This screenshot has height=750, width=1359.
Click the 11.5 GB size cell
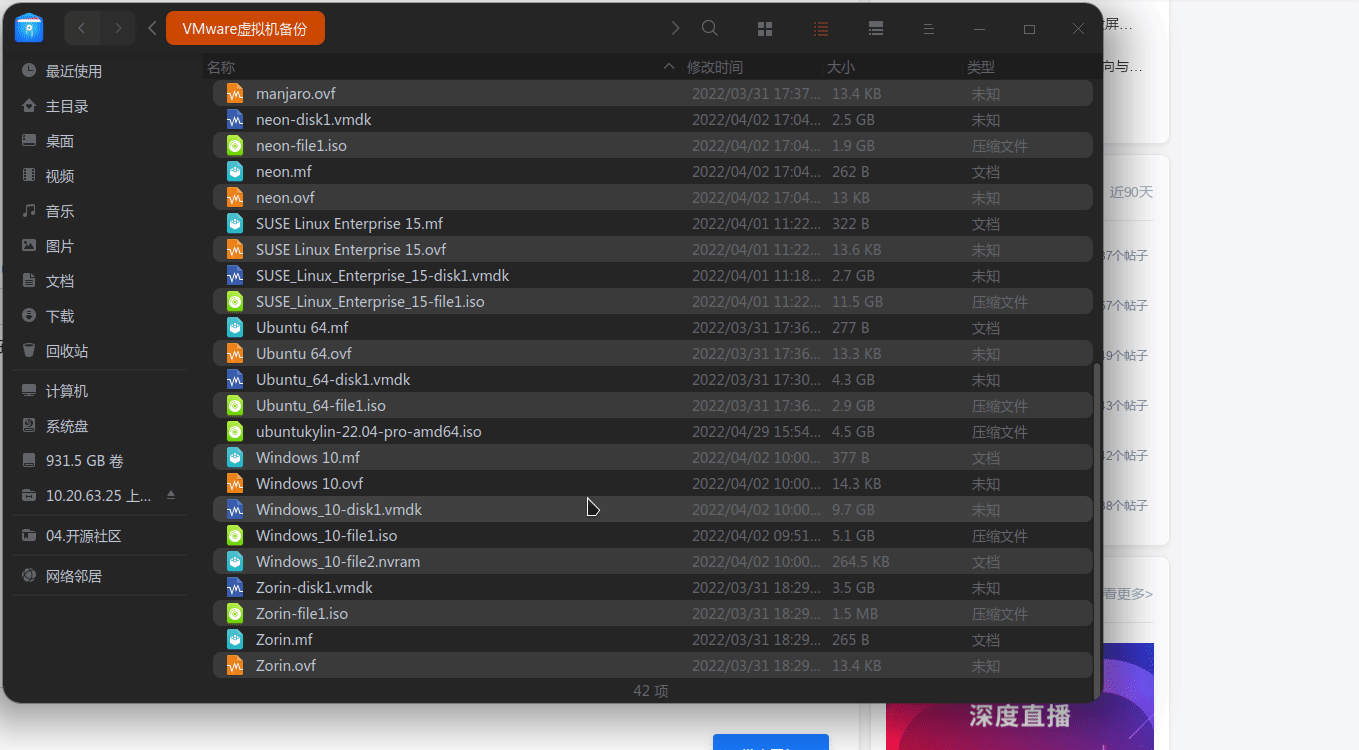coord(858,301)
